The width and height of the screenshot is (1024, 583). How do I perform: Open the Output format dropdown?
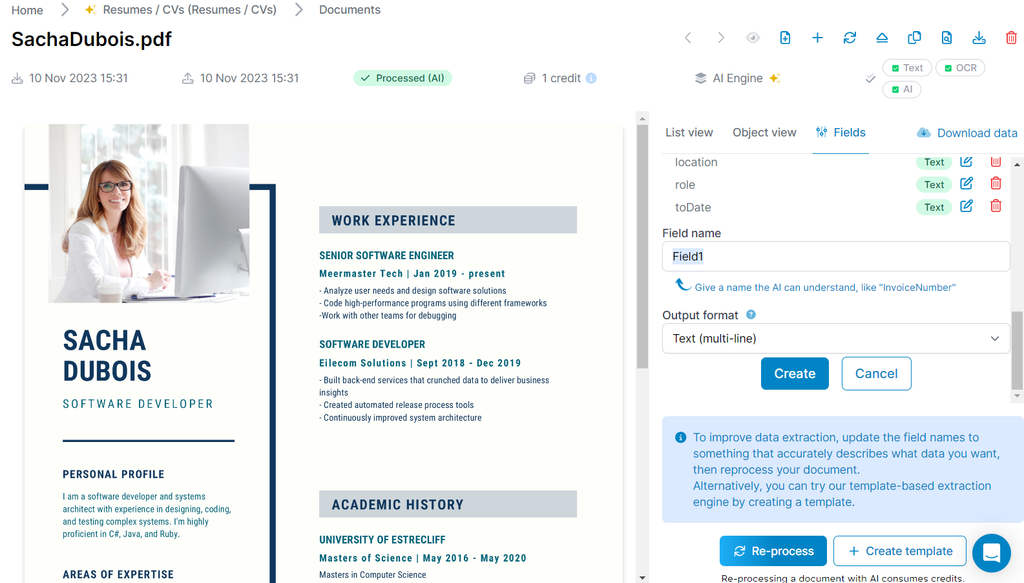pos(836,339)
